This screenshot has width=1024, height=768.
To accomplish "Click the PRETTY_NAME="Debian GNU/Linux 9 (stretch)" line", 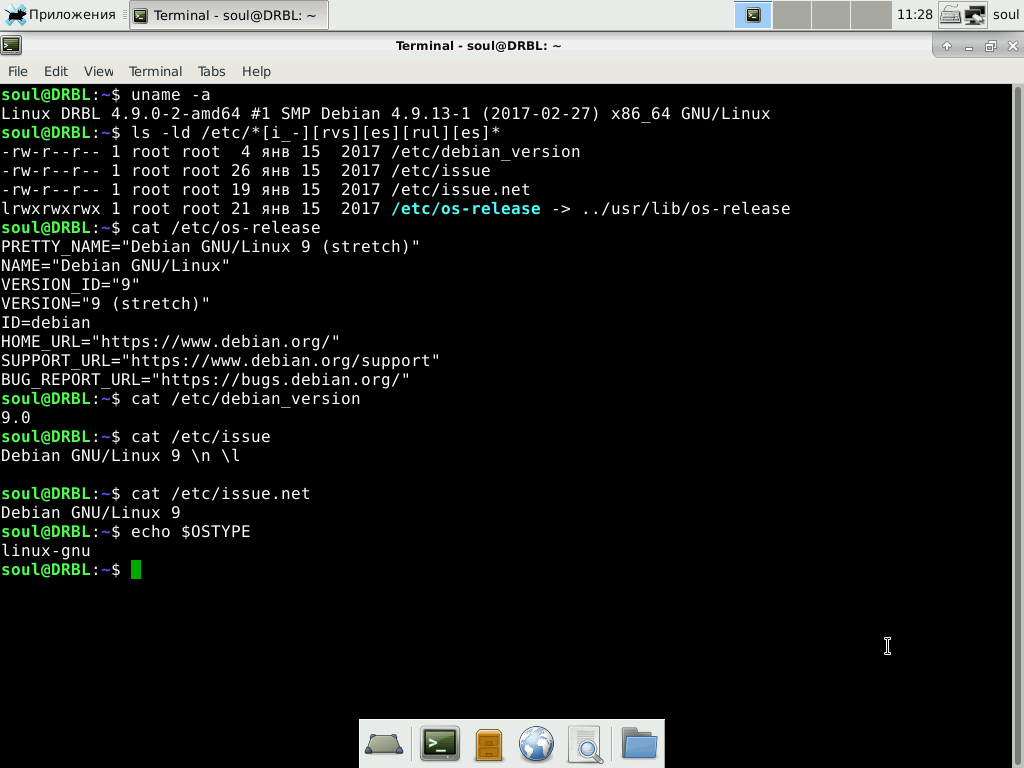I will click(x=210, y=247).
